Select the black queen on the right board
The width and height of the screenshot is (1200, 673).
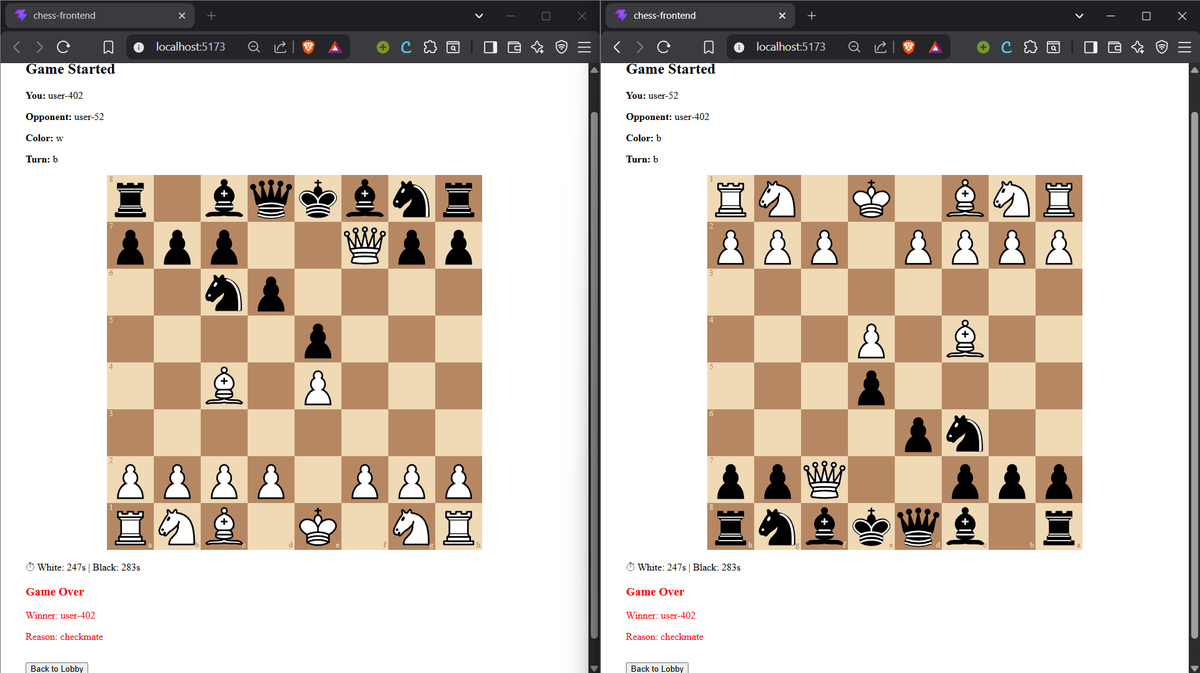(x=918, y=526)
